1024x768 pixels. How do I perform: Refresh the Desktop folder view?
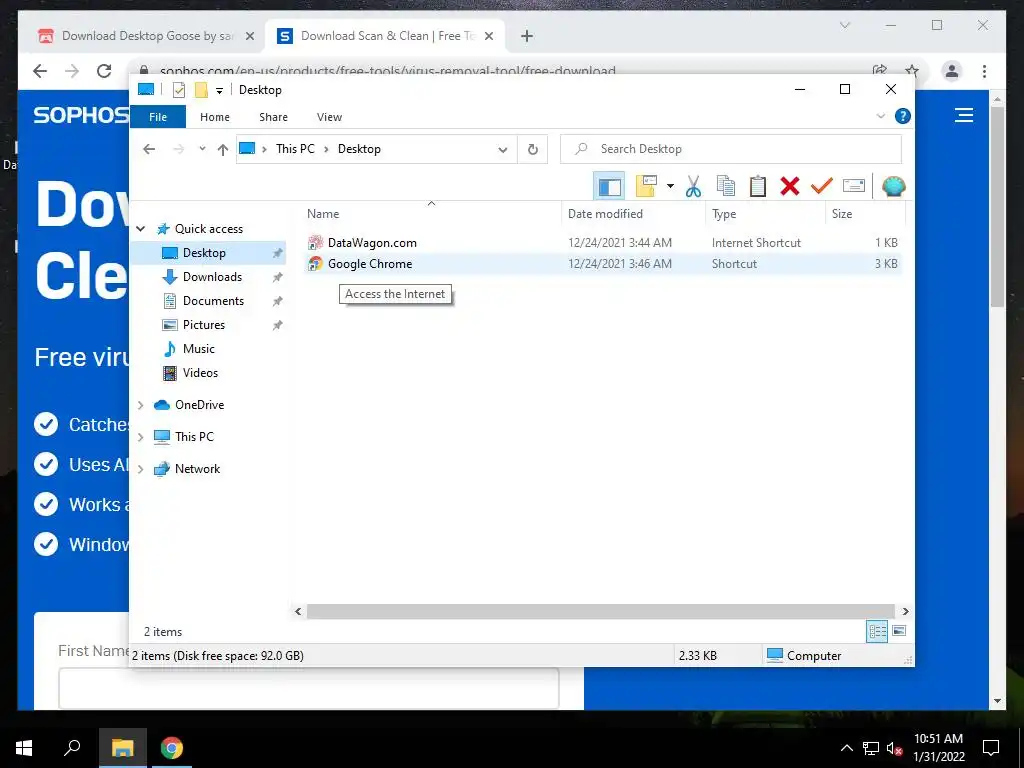[x=533, y=150]
